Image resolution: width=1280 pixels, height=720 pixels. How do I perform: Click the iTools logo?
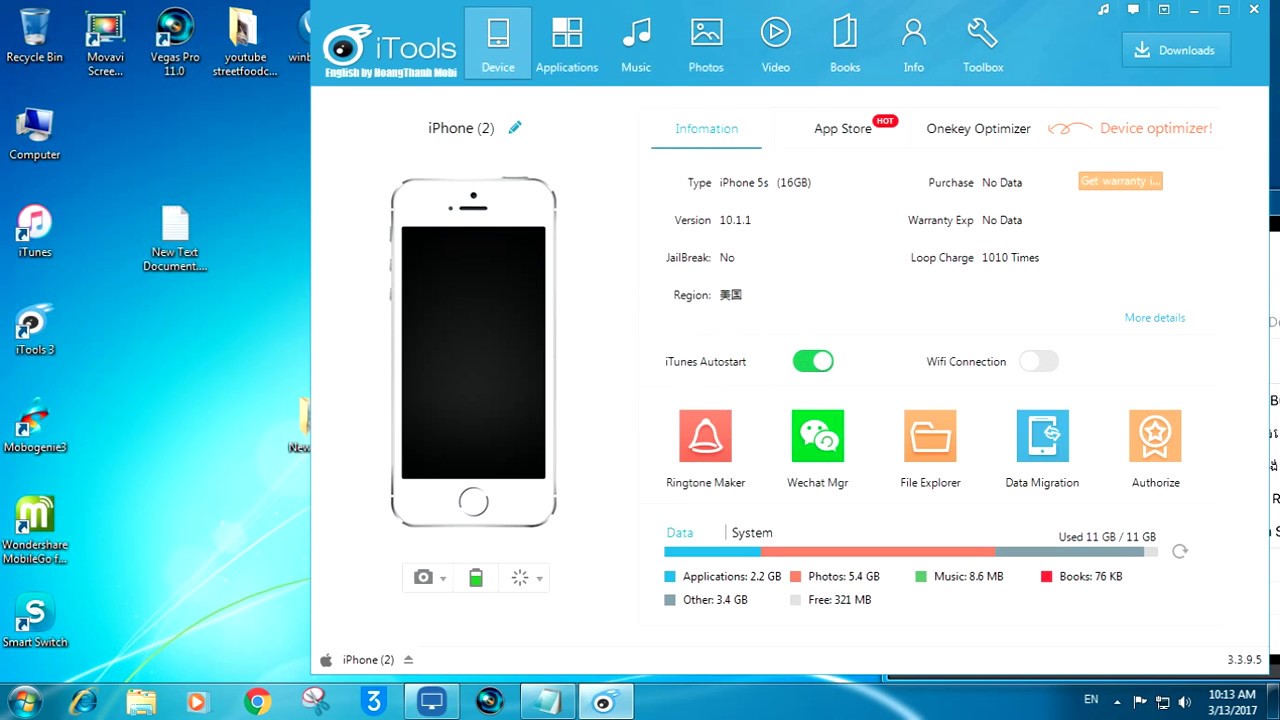click(390, 47)
